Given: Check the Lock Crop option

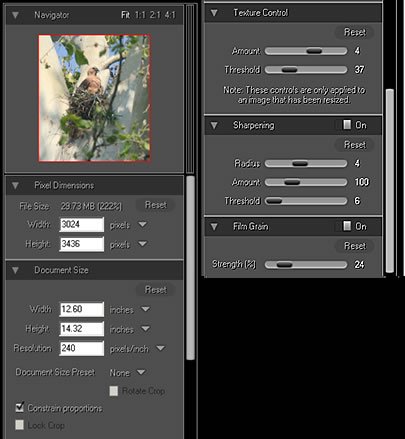Looking at the screenshot, I should (x=20, y=425).
